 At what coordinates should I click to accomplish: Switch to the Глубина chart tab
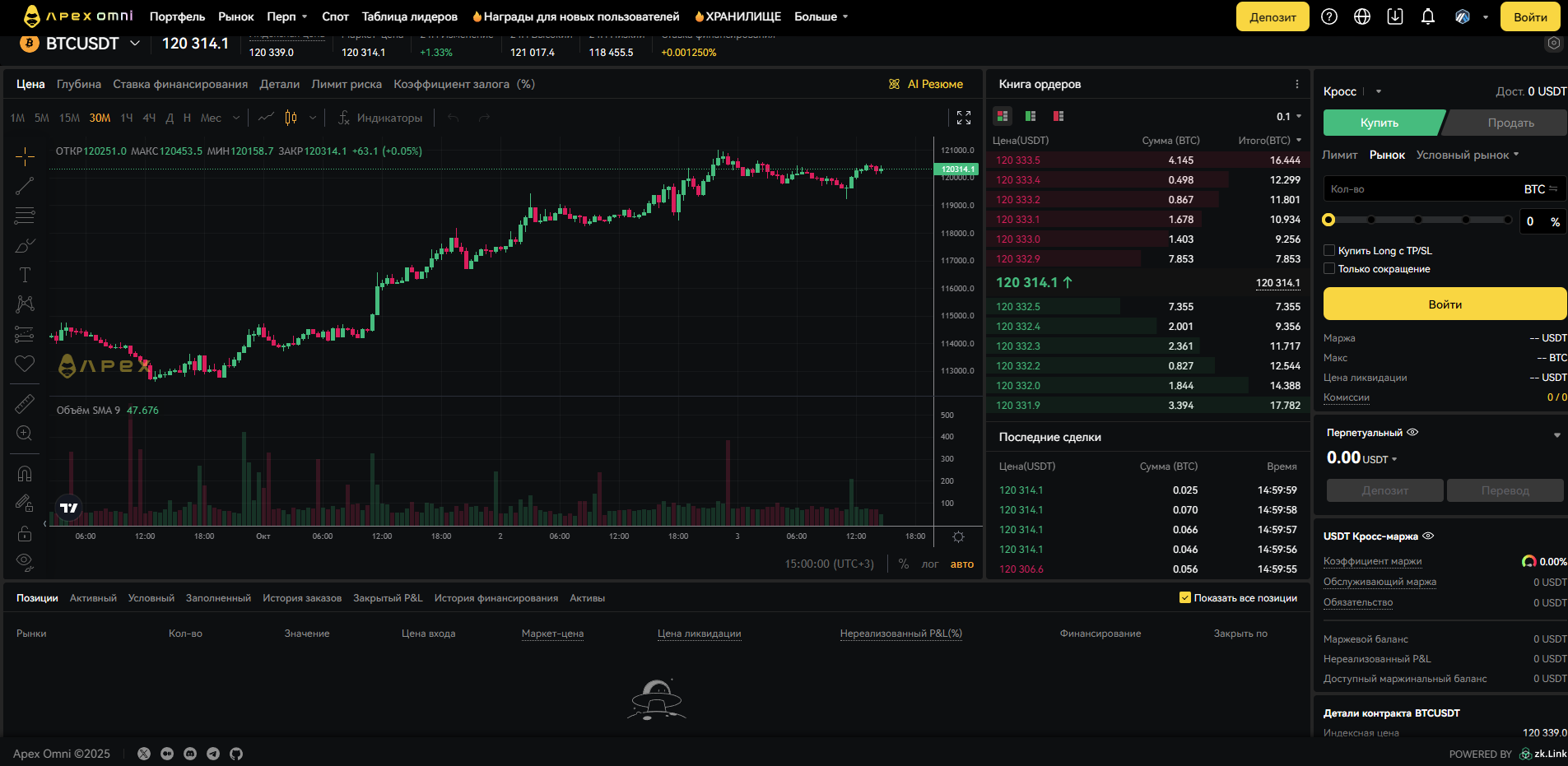[x=79, y=84]
